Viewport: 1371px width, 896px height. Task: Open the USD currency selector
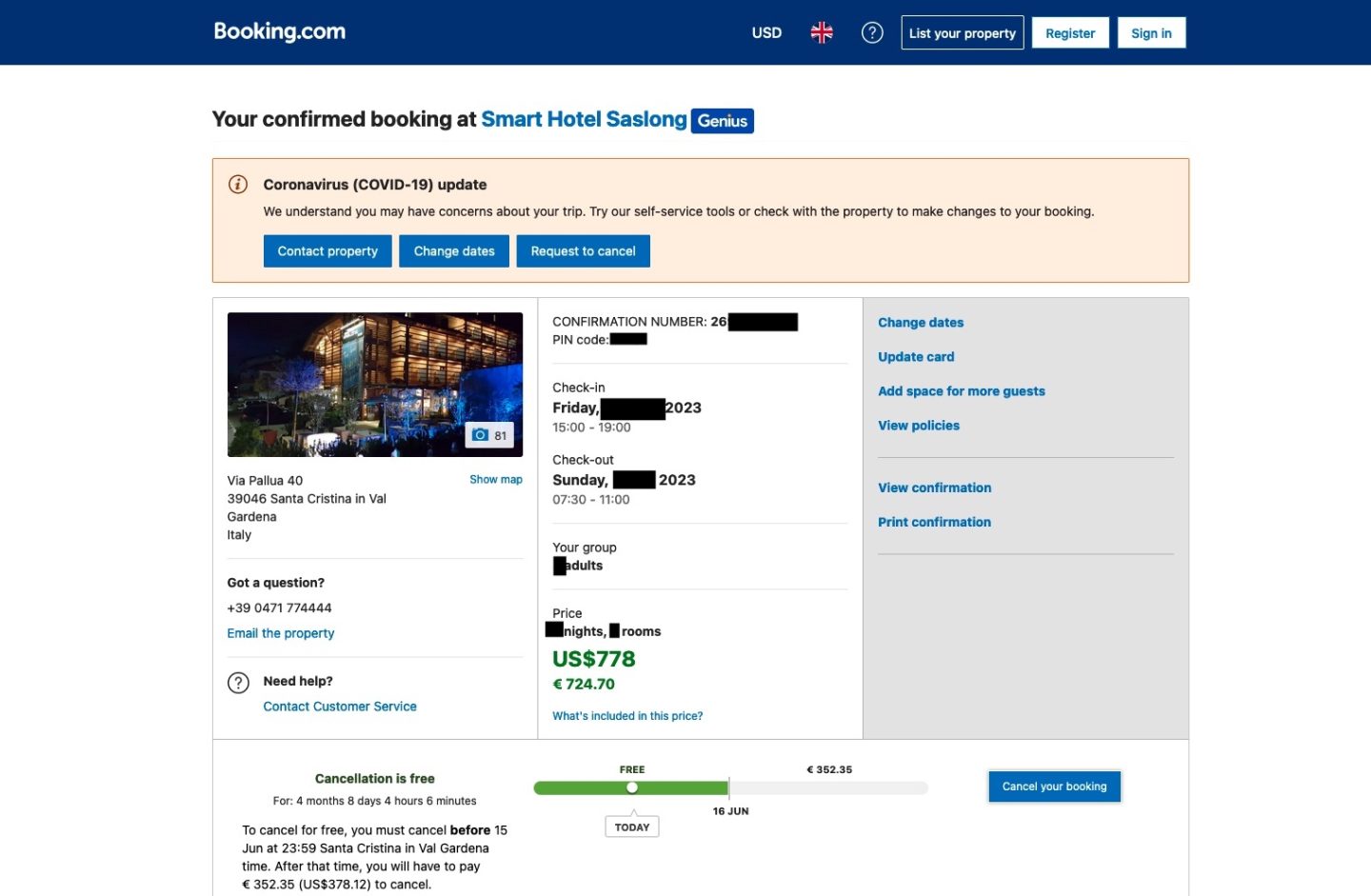coord(765,32)
